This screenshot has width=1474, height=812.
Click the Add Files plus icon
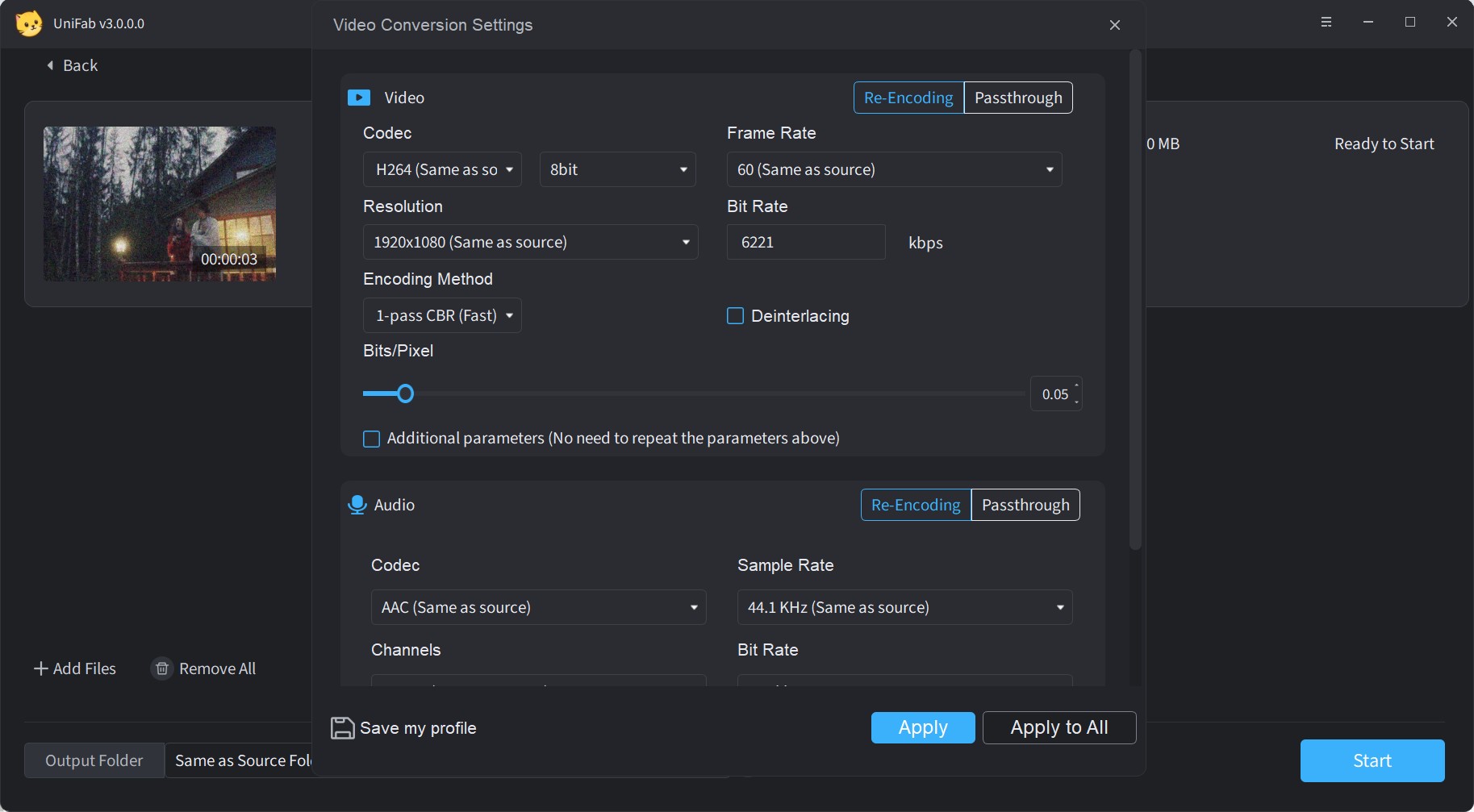tap(41, 668)
